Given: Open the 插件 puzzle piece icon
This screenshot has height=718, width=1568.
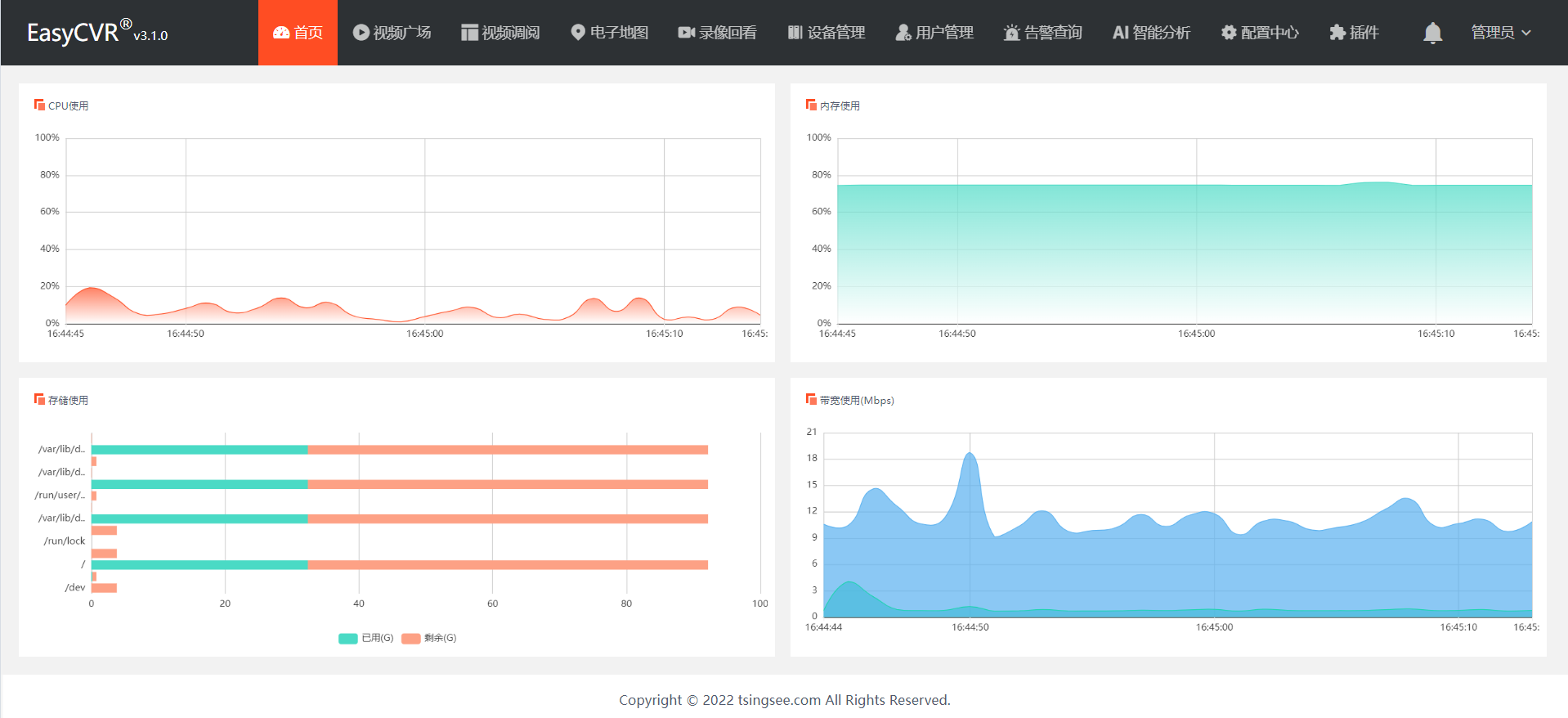Looking at the screenshot, I should click(1337, 33).
